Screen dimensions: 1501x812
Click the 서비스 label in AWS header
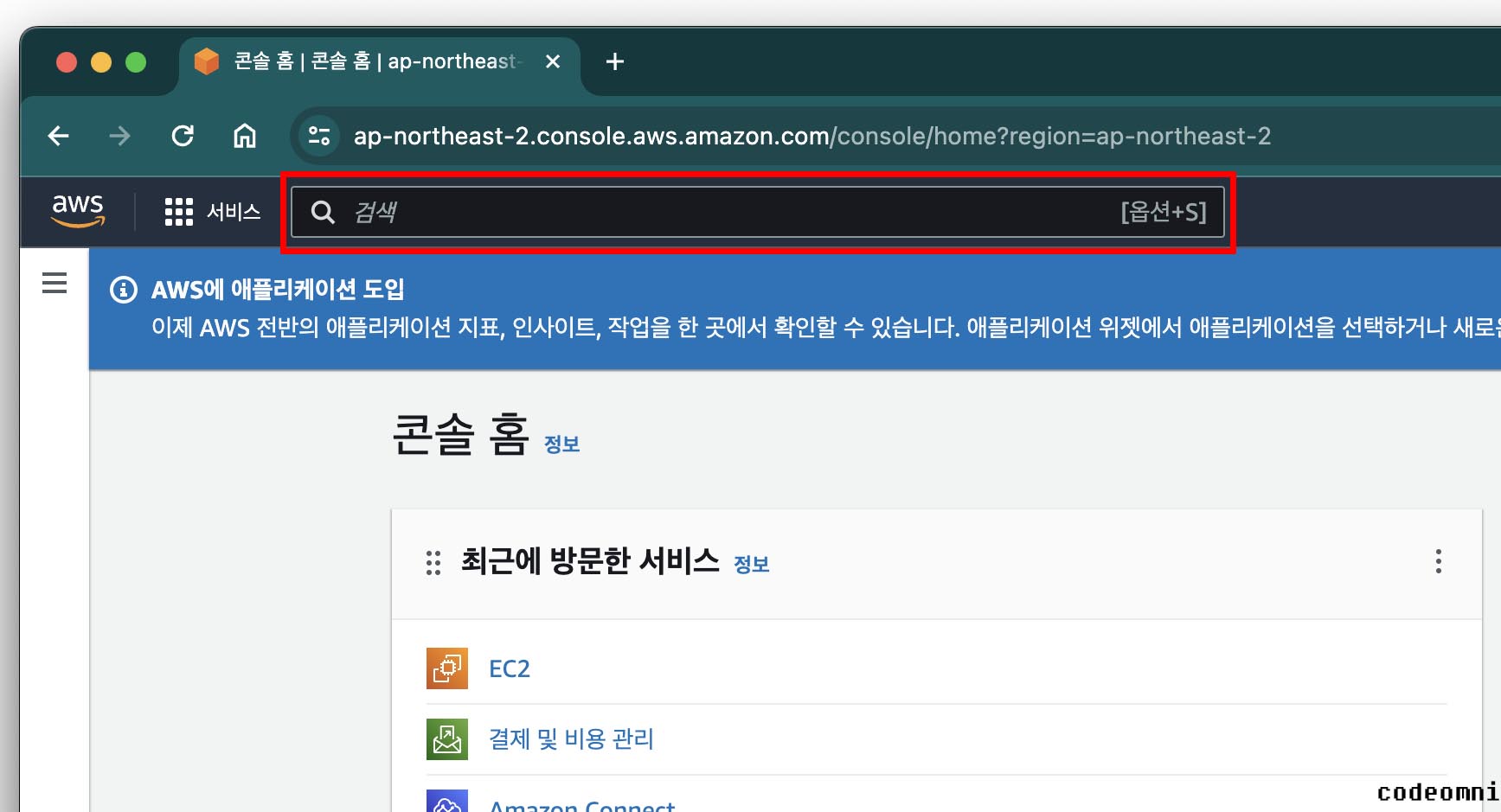pos(234,212)
